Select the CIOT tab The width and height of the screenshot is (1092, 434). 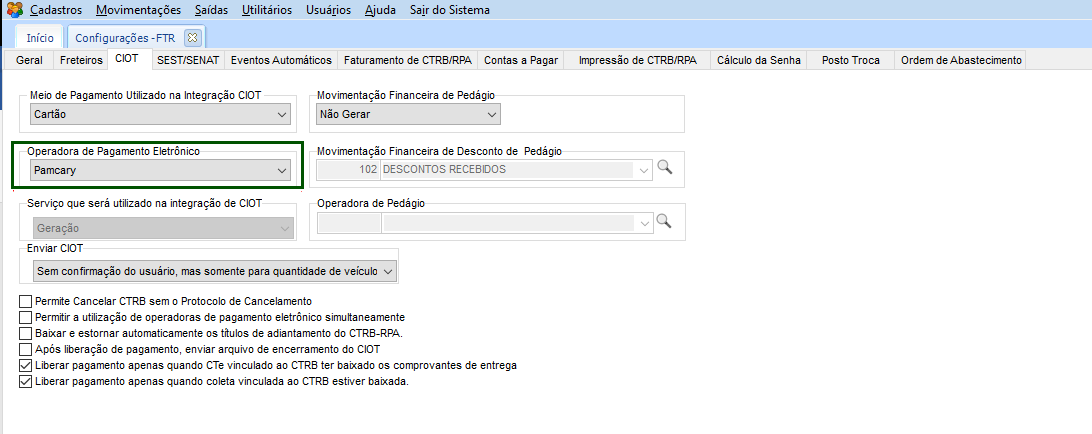click(x=130, y=59)
